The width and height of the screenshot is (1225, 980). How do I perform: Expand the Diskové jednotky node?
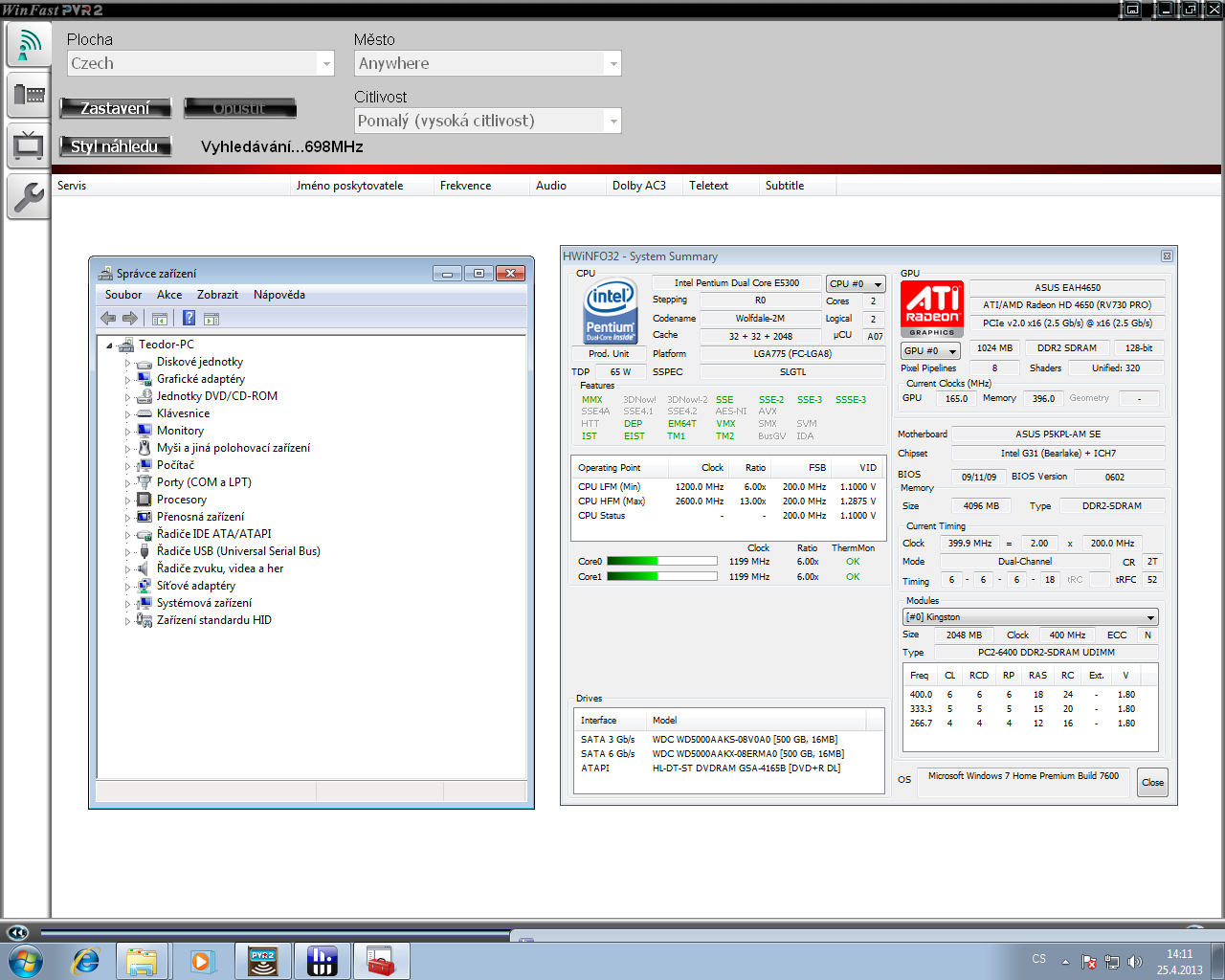tap(127, 363)
